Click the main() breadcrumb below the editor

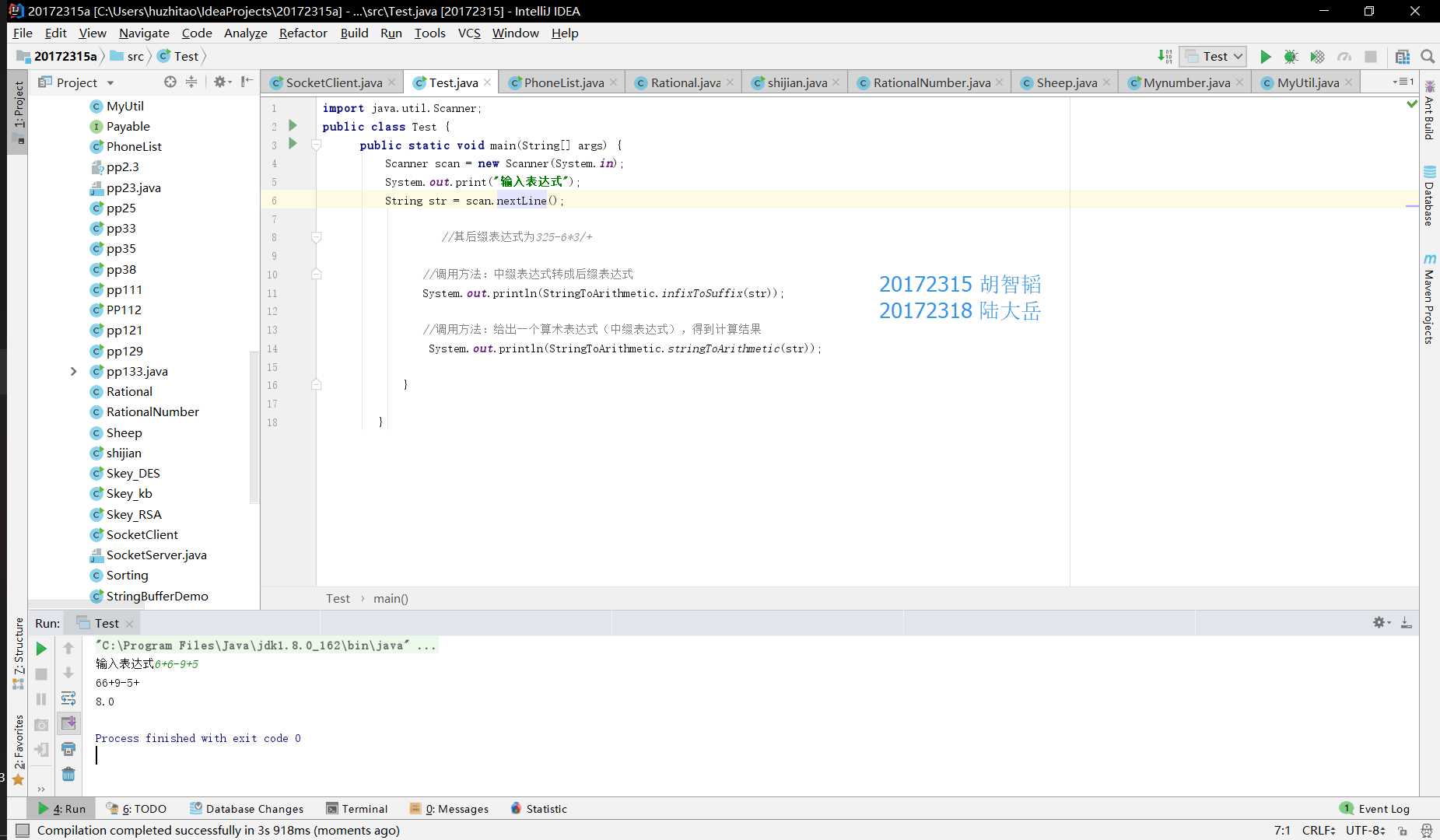click(391, 598)
